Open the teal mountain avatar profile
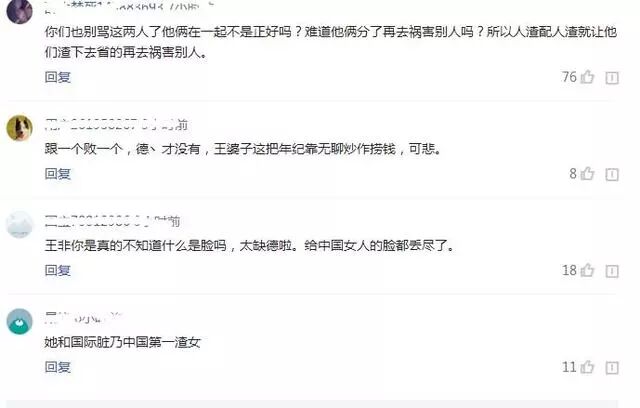The image size is (640, 408). click(20, 322)
